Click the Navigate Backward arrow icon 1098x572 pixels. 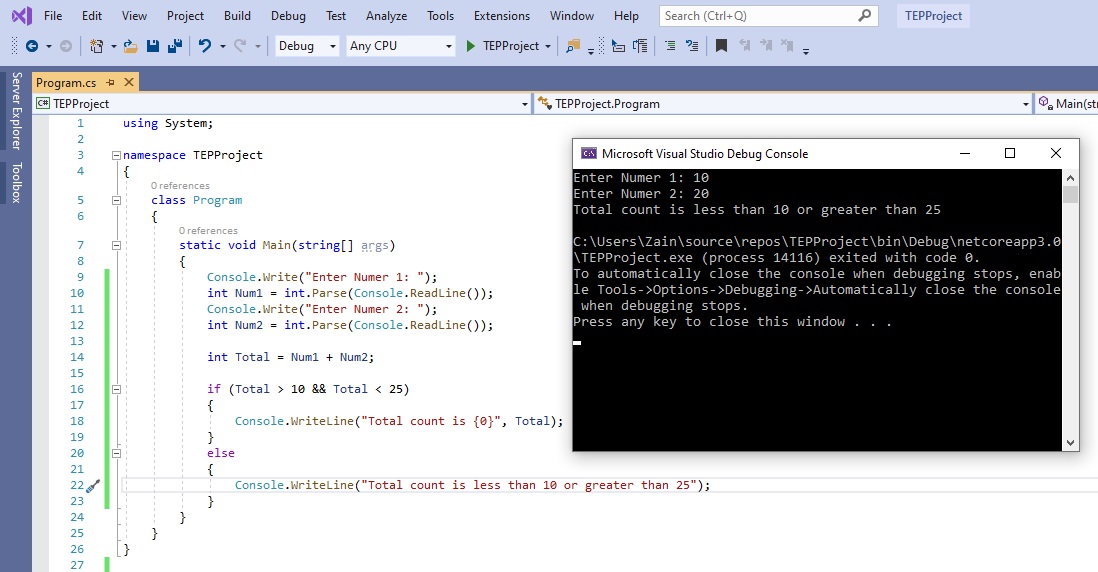pyautogui.click(x=32, y=46)
